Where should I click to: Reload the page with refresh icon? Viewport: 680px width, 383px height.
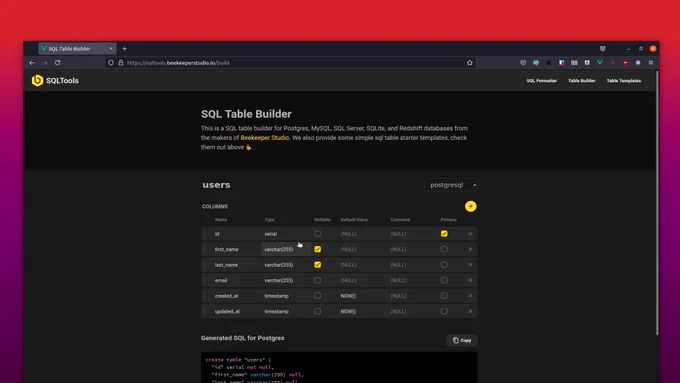(x=57, y=63)
